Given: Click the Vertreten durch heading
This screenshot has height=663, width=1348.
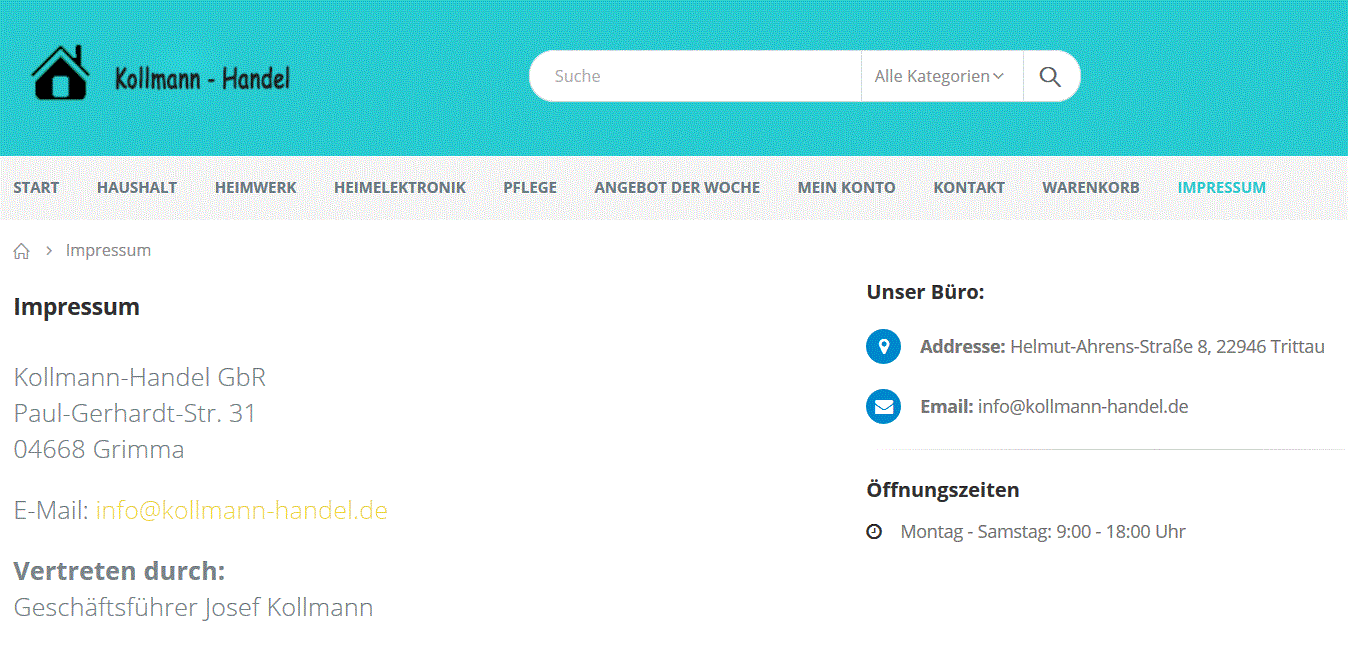Looking at the screenshot, I should pos(119,571).
